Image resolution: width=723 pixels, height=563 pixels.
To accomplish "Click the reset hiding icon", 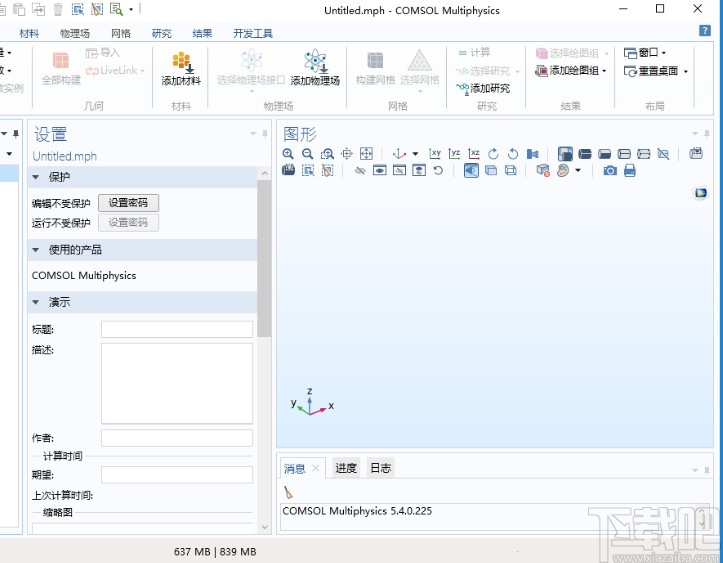I will tap(438, 171).
